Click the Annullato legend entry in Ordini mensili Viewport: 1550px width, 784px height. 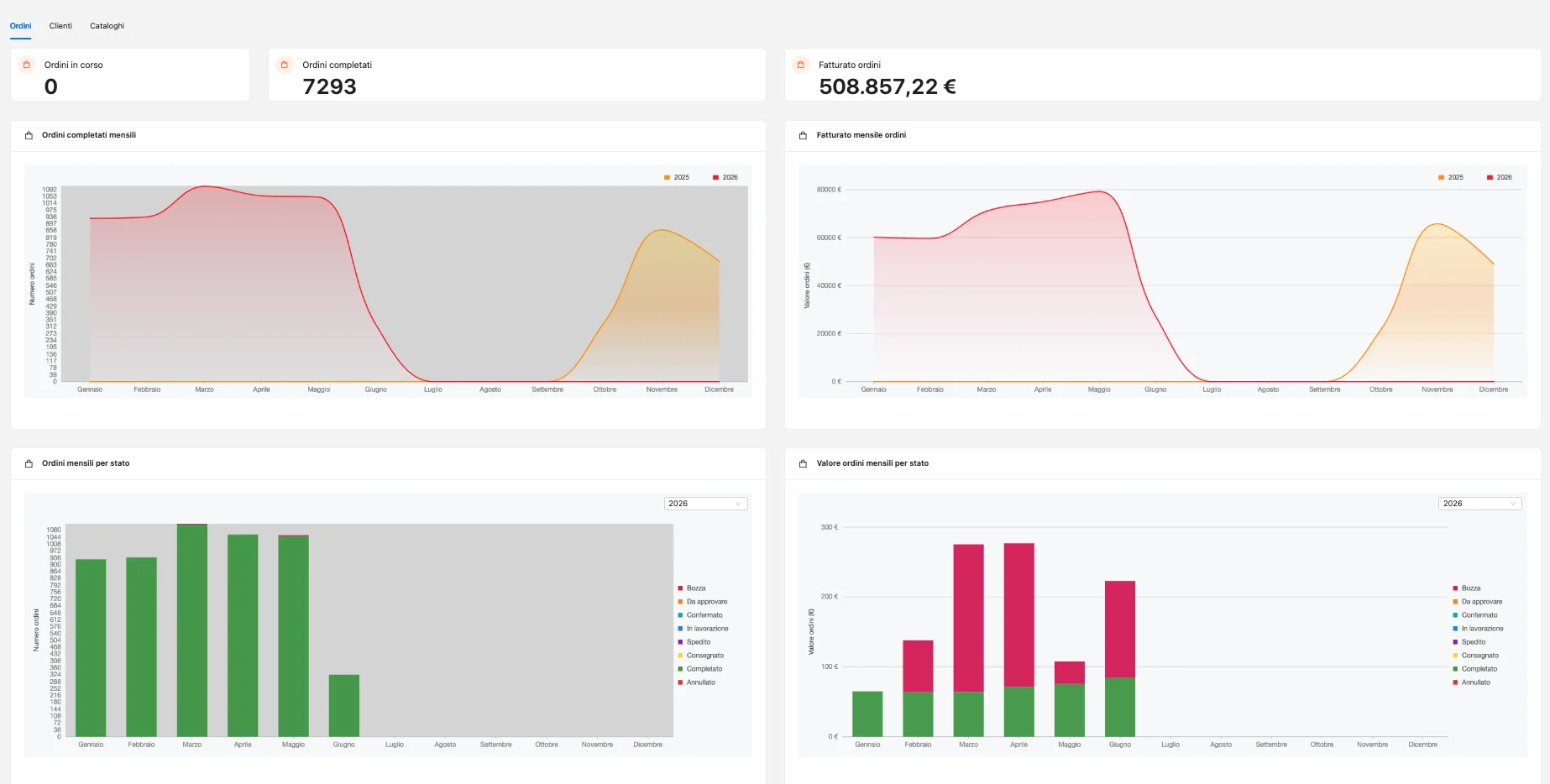697,682
